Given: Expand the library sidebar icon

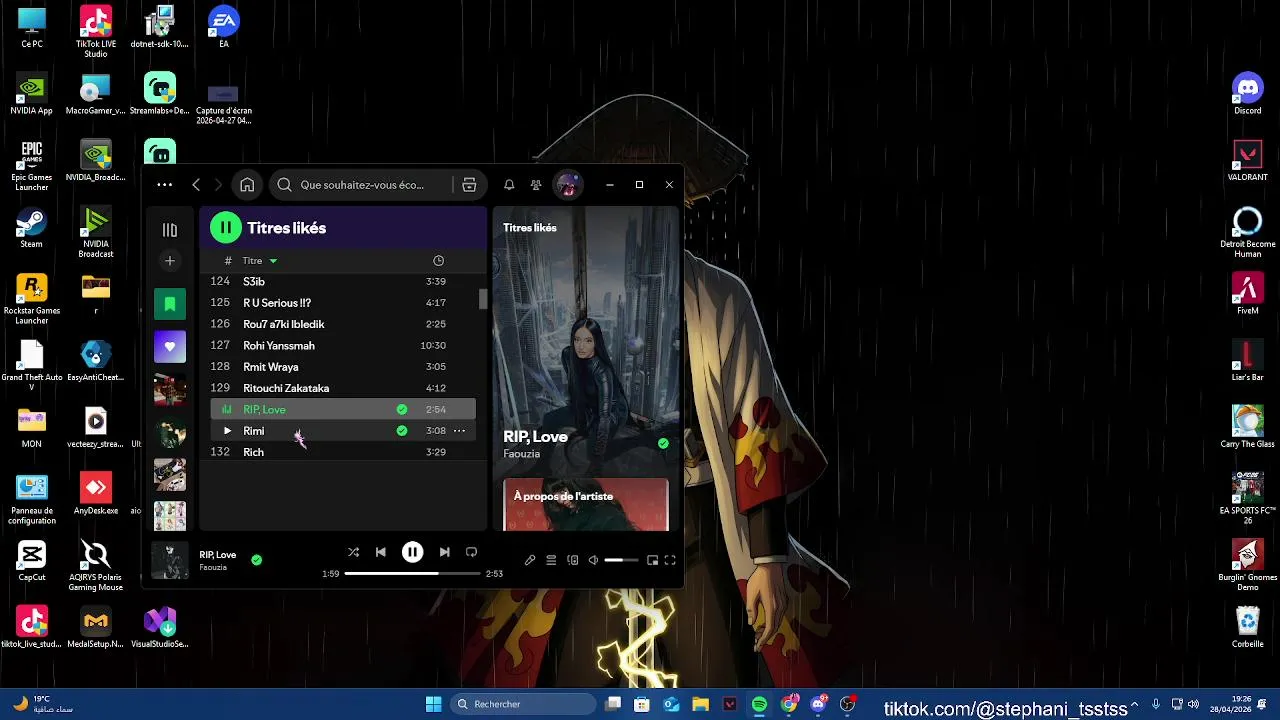Looking at the screenshot, I should (170, 229).
